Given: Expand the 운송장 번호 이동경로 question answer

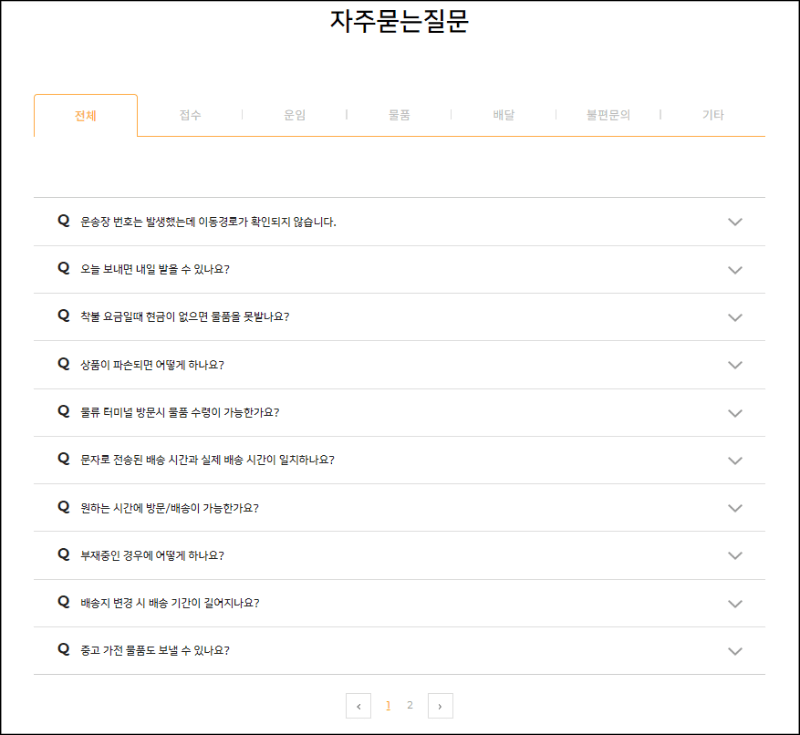Looking at the screenshot, I should pos(736,221).
